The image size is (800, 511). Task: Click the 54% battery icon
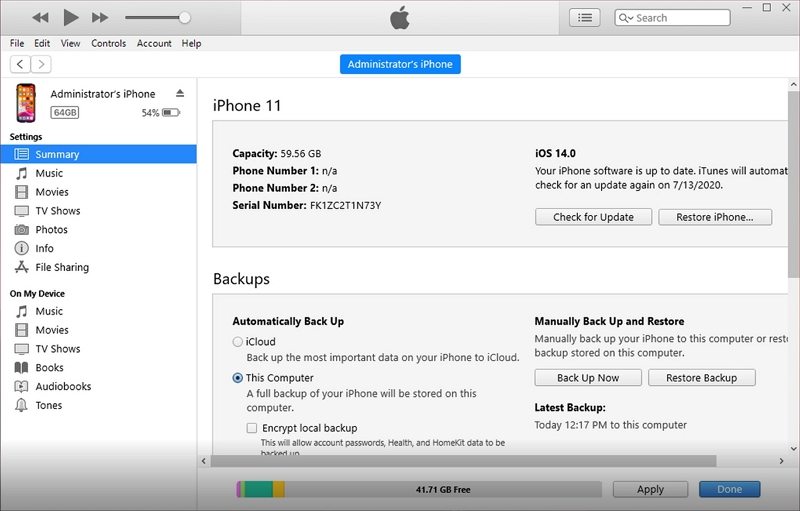(x=171, y=112)
